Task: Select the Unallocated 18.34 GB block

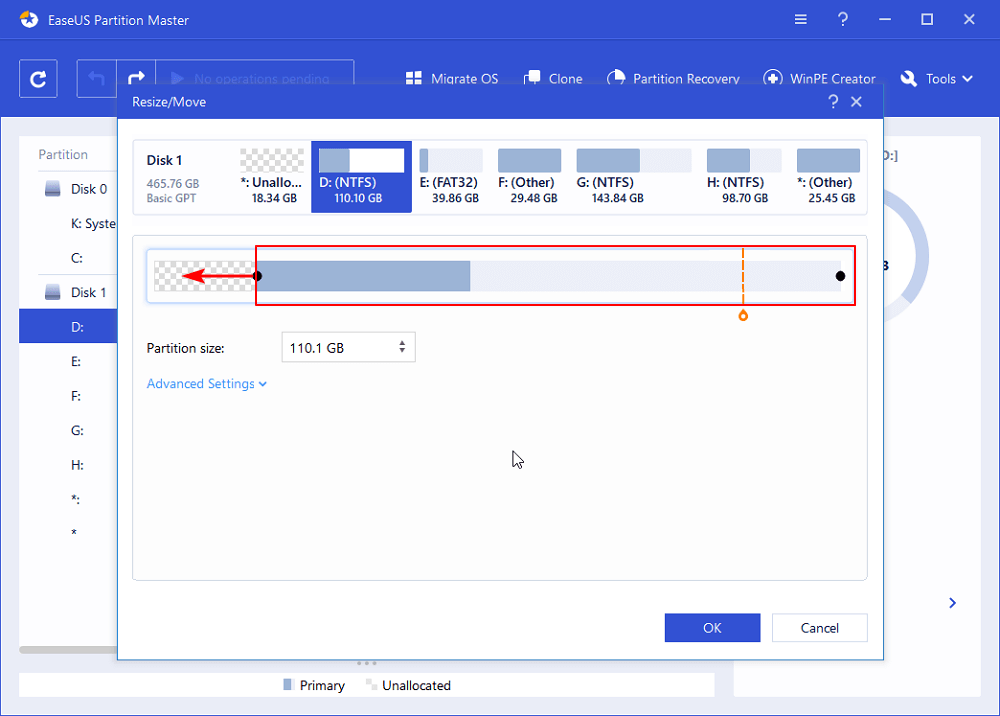Action: pyautogui.click(x=272, y=177)
